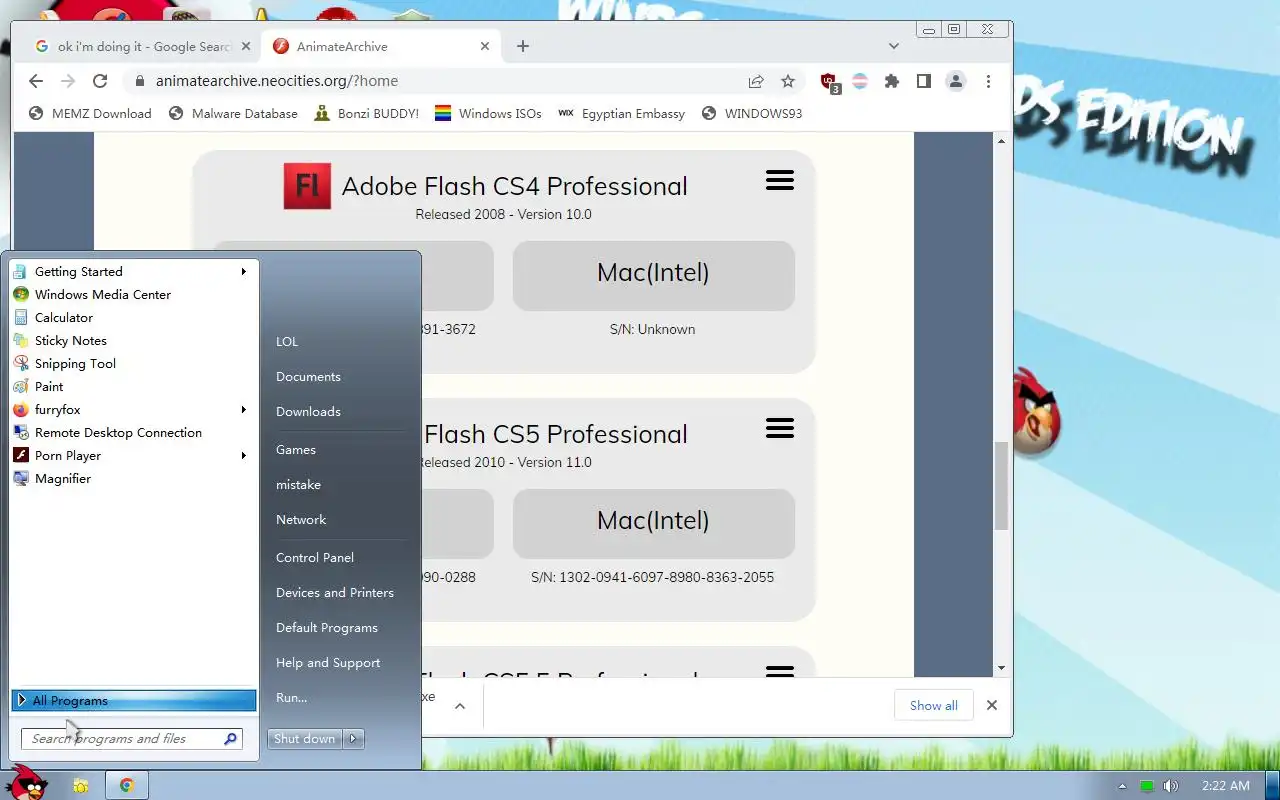Launch Magnifier from the Start menu
The width and height of the screenshot is (1280, 800).
tap(133, 479)
